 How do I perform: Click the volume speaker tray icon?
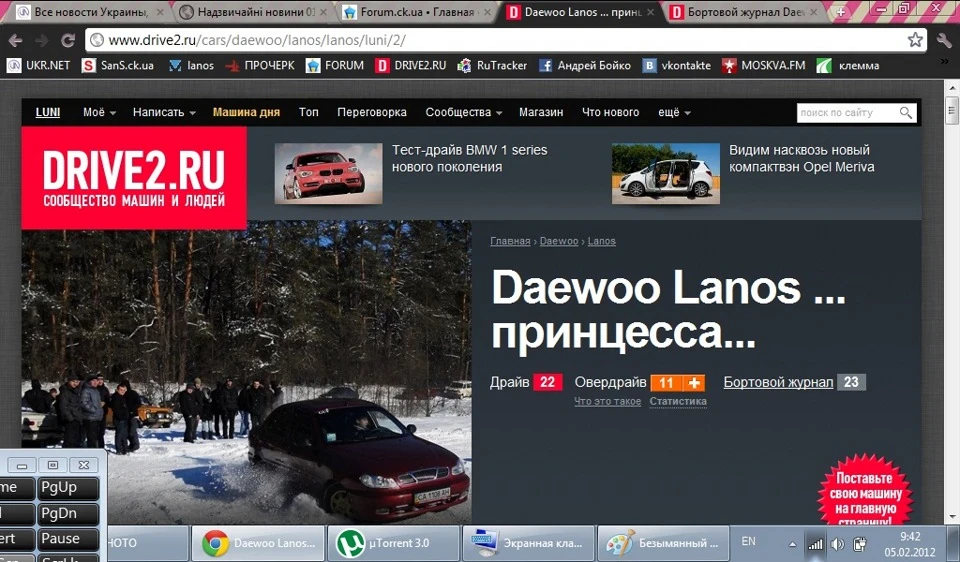tap(837, 544)
